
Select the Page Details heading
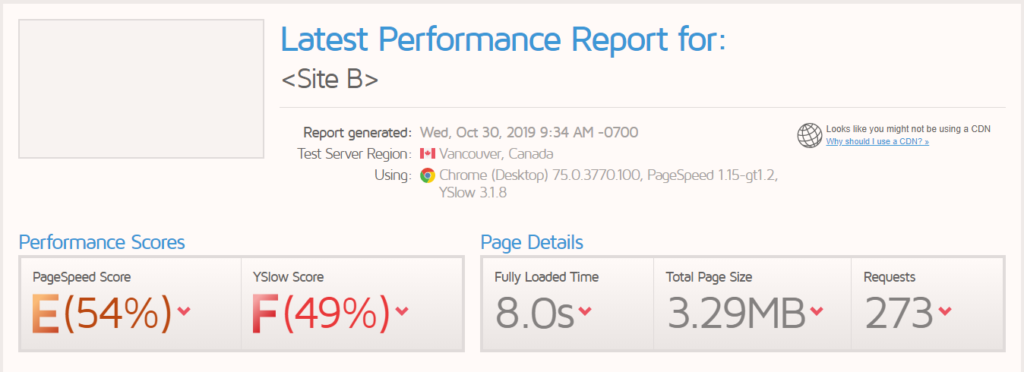532,243
